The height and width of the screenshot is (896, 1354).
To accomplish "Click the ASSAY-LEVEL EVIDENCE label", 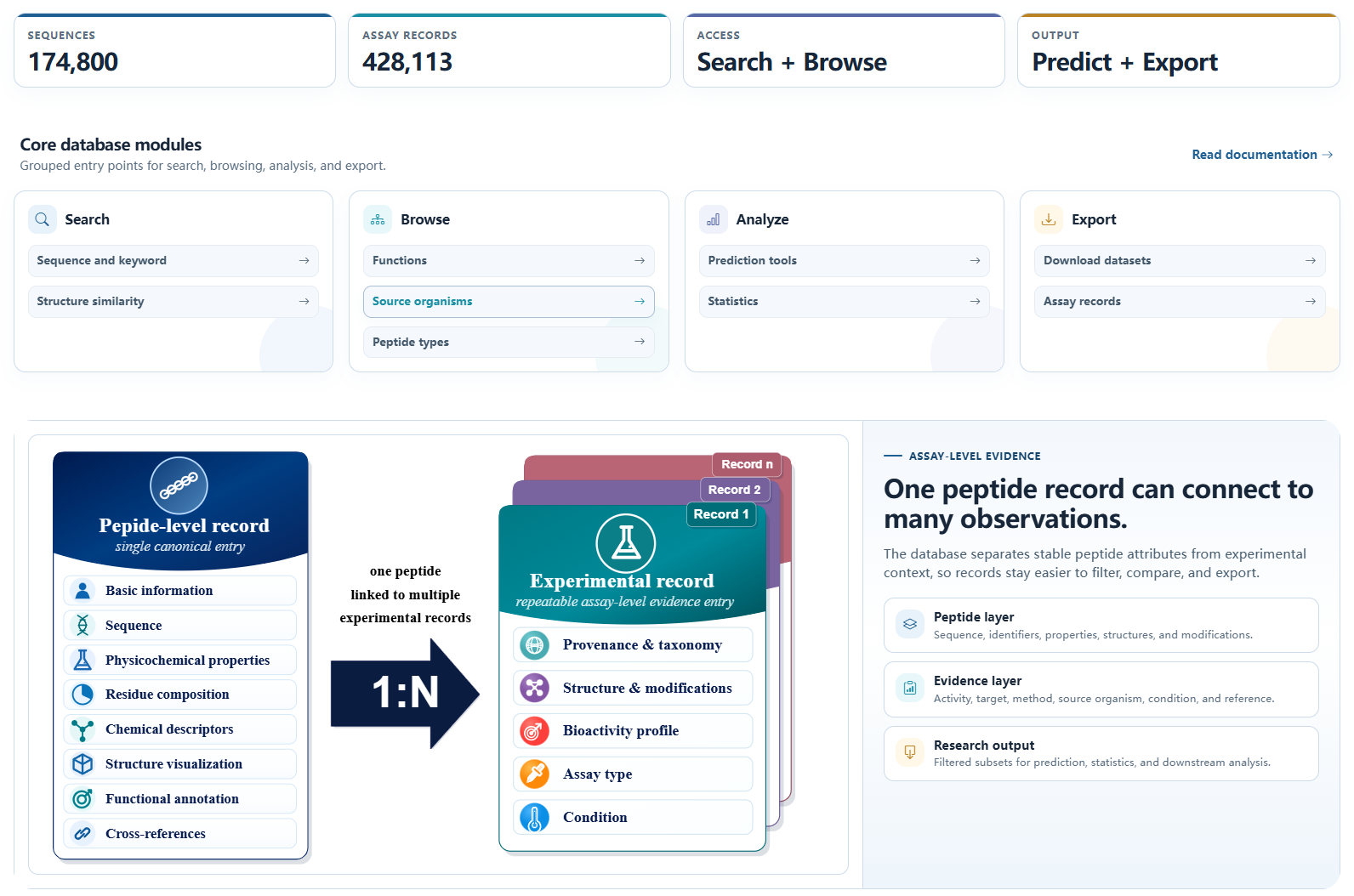I will click(975, 457).
